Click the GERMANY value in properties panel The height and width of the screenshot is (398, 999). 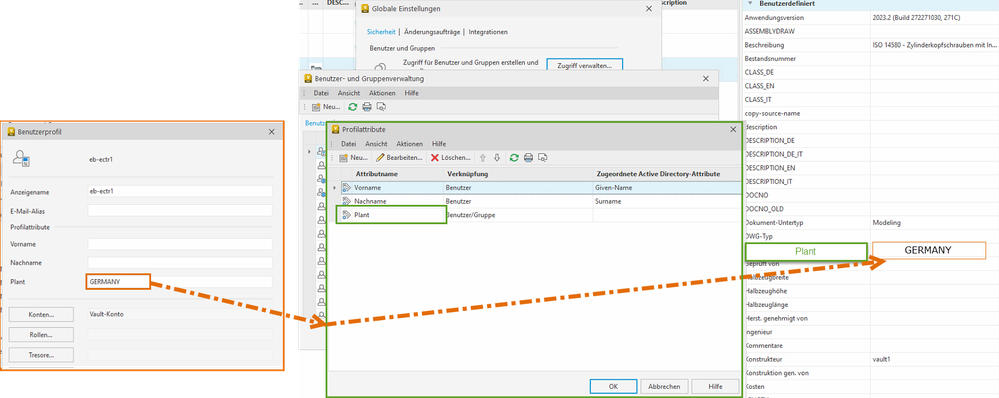click(x=928, y=250)
